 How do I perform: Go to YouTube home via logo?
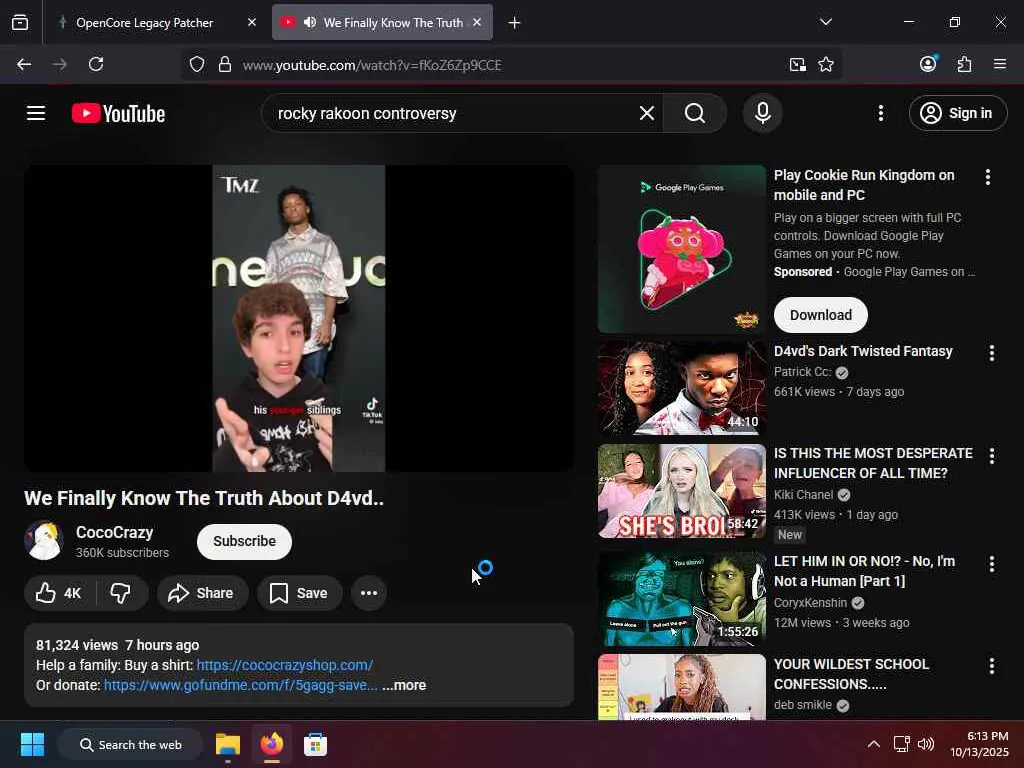[118, 114]
